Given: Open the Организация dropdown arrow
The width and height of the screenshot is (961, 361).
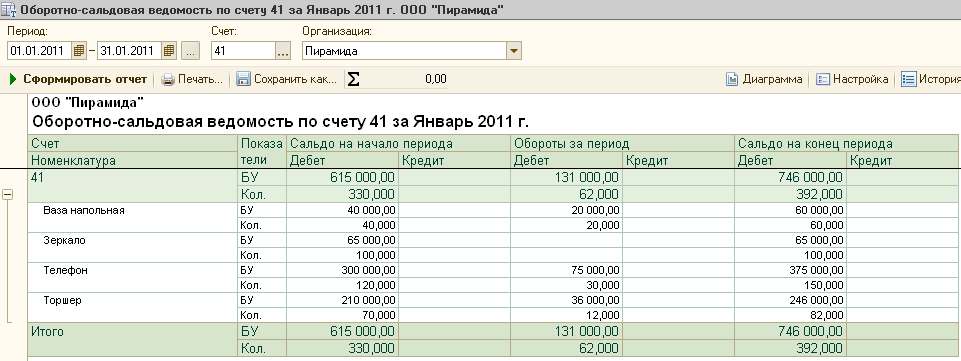Looking at the screenshot, I should point(514,51).
